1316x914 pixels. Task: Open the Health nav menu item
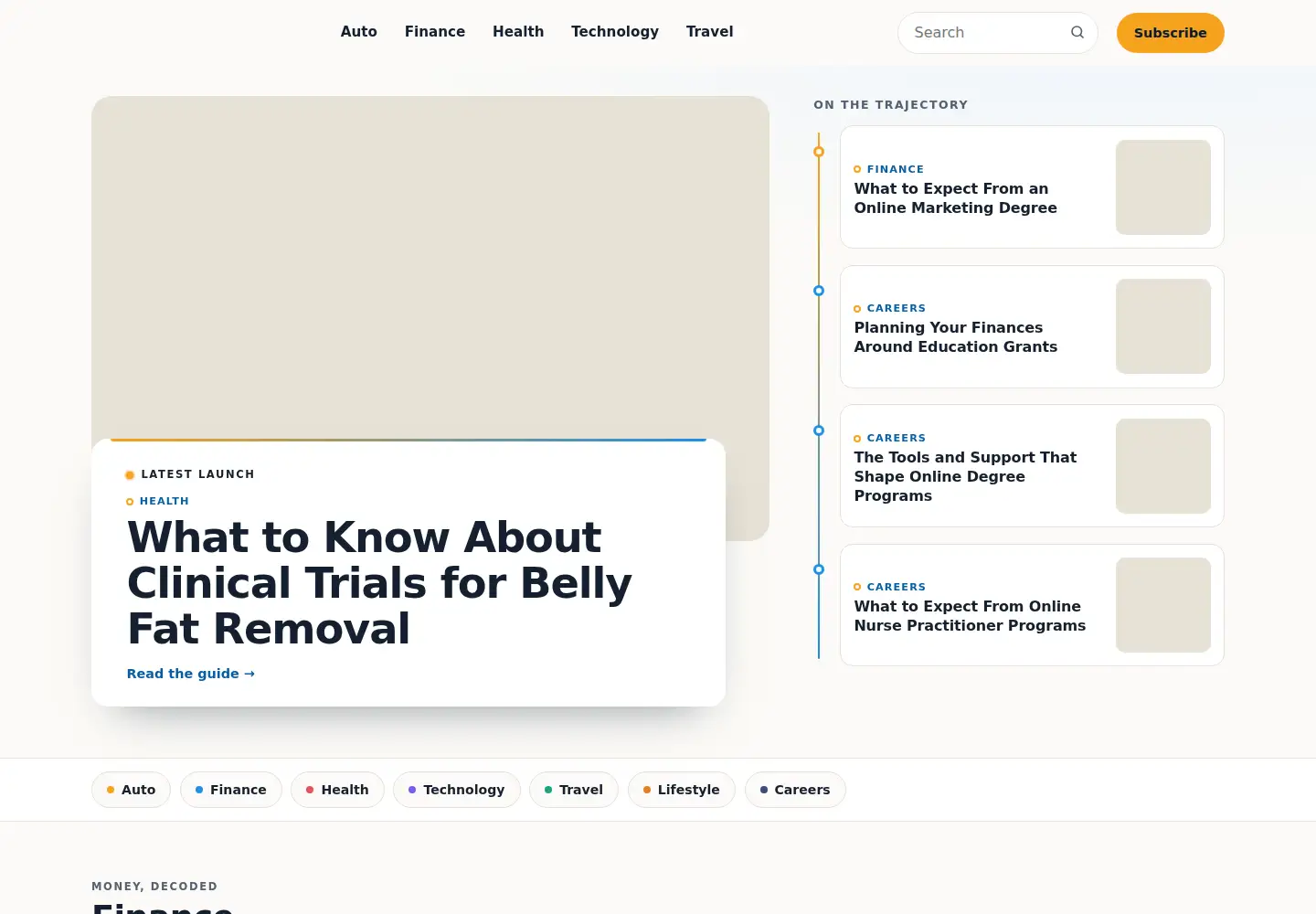click(518, 32)
